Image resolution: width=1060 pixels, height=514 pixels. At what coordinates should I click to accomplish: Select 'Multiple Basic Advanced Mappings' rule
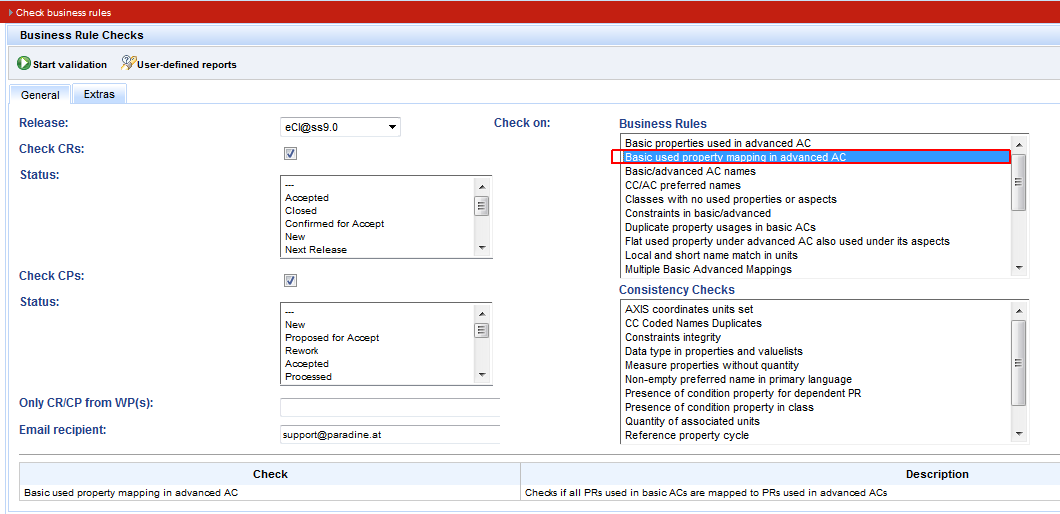[x=708, y=269]
